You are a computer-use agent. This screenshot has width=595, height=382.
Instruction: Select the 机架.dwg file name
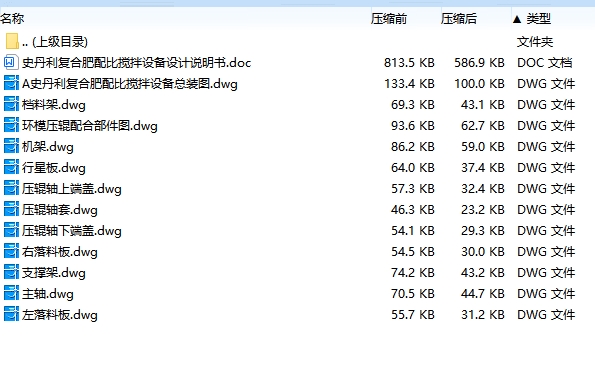[47, 147]
